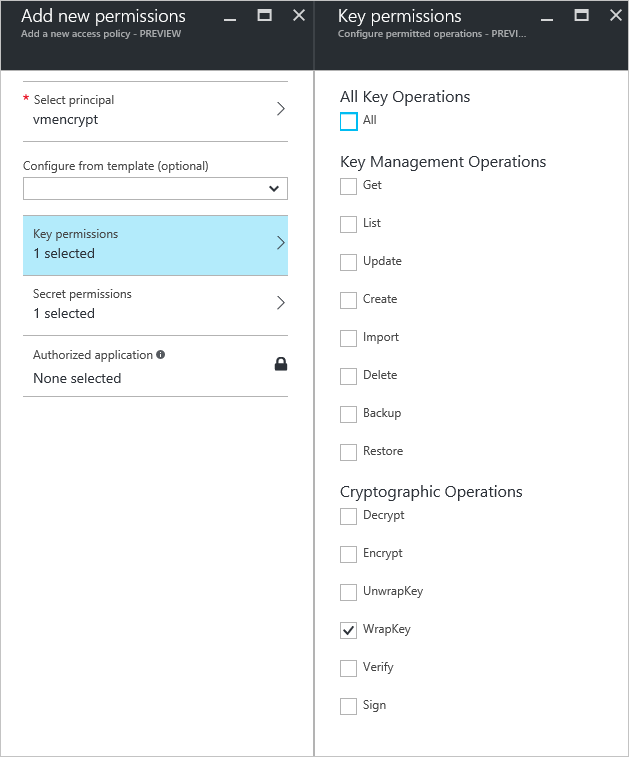Click the info icon next to Authorized application
The height and width of the screenshot is (757, 629).
pos(161,355)
